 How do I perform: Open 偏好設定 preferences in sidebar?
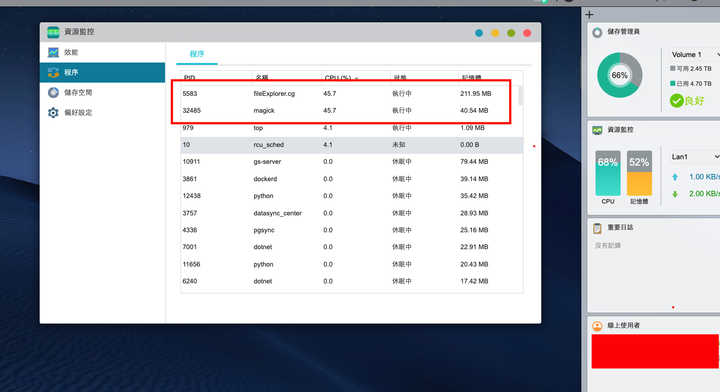[102, 112]
